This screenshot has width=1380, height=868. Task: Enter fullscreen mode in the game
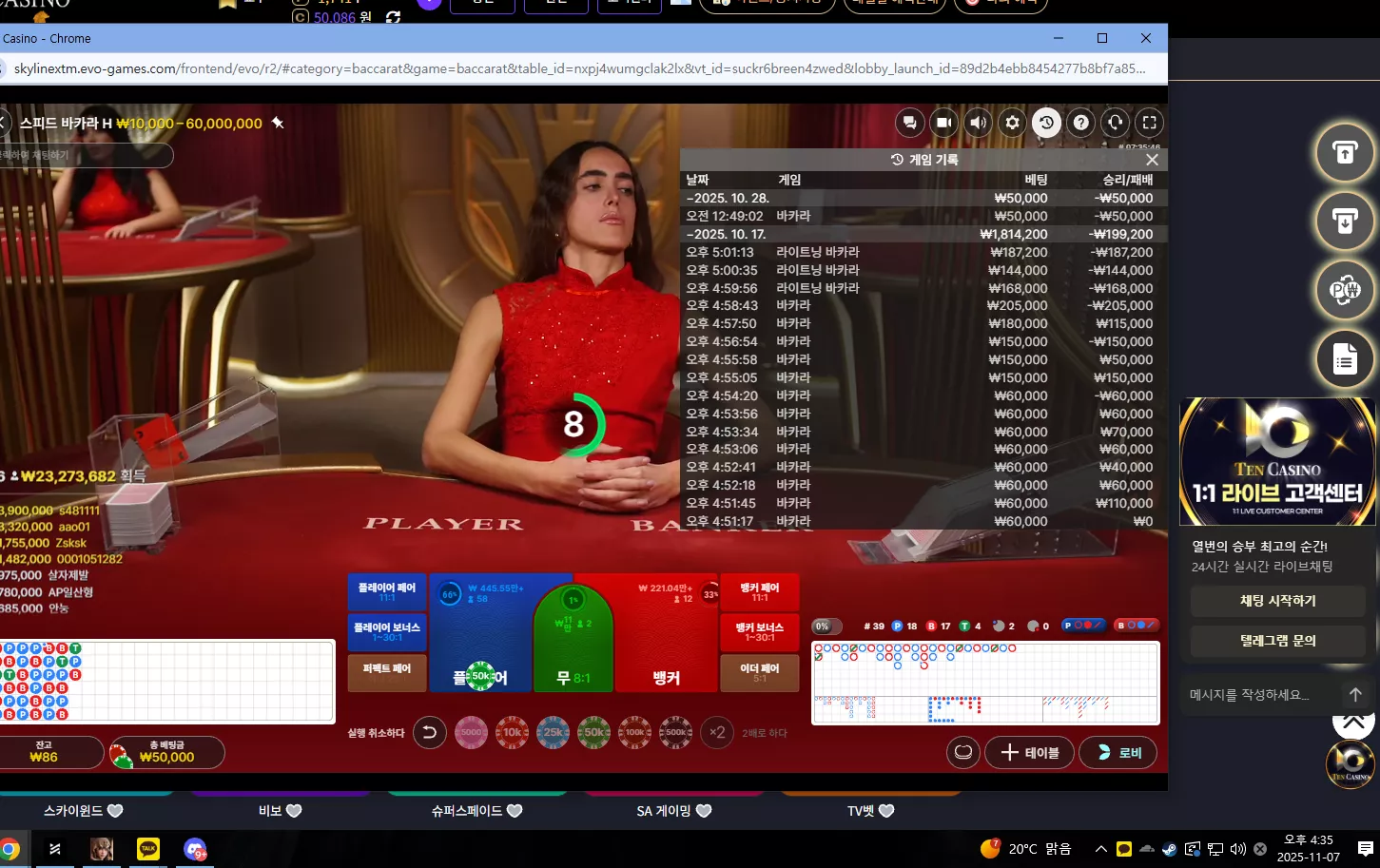[1150, 123]
